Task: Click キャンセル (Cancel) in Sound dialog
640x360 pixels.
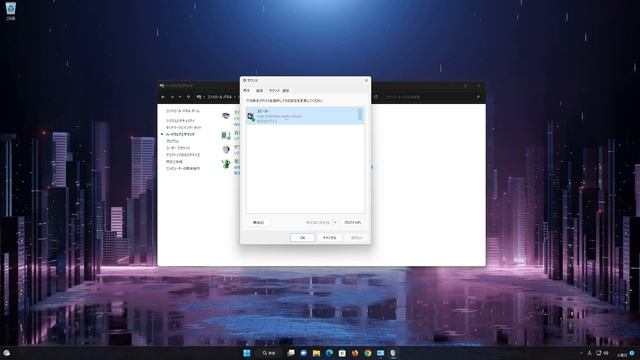Action: 329,238
